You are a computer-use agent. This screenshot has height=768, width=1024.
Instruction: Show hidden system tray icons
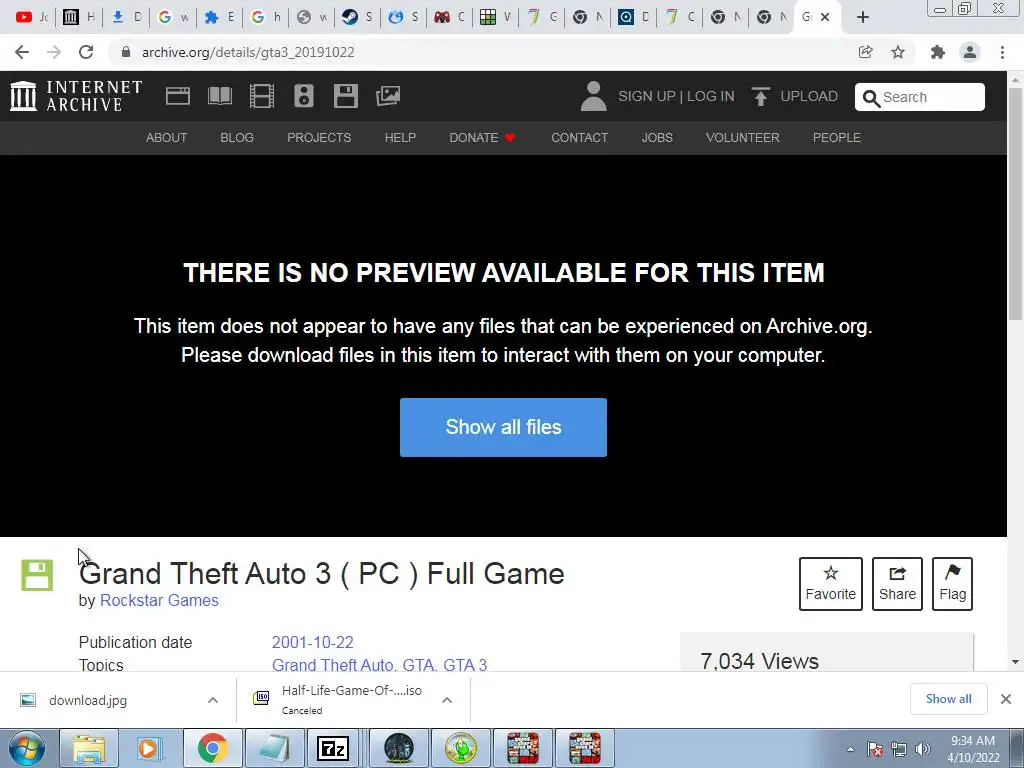[850, 749]
